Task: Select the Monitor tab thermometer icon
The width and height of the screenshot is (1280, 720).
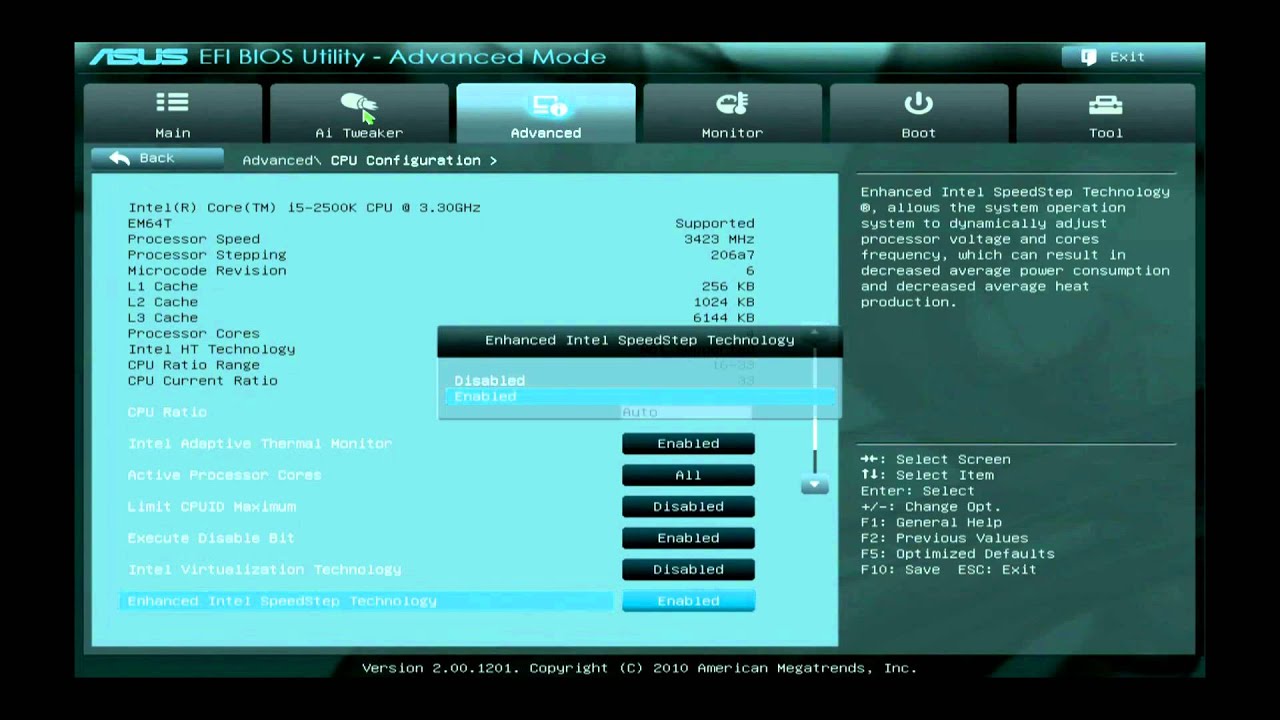Action: (x=732, y=103)
